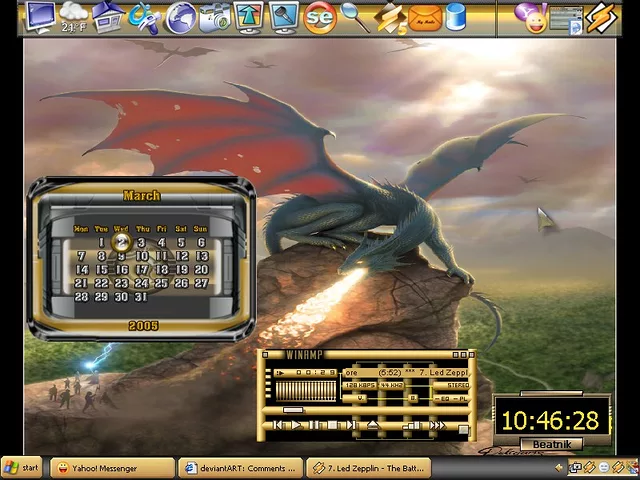Switch to deviantART: Comments taskbar window
The height and width of the screenshot is (480, 640).
pyautogui.click(x=241, y=468)
